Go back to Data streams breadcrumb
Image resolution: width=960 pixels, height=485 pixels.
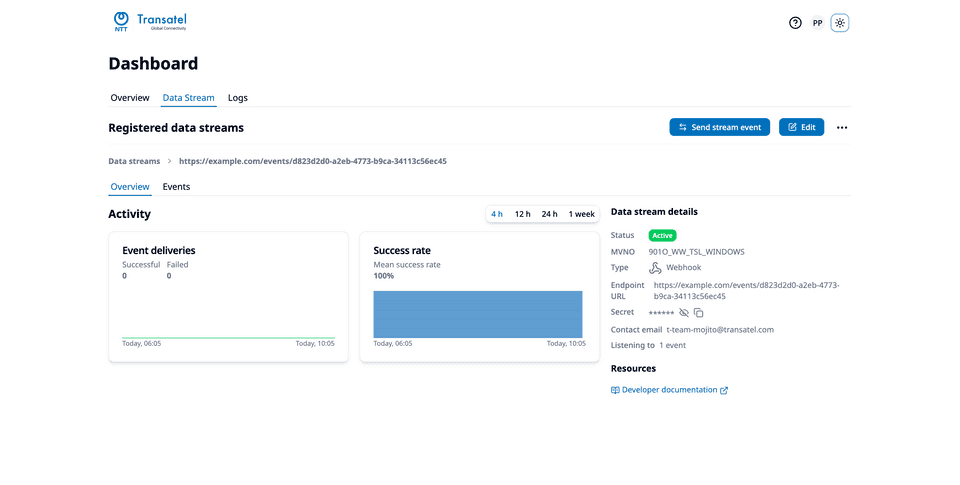[x=134, y=162]
